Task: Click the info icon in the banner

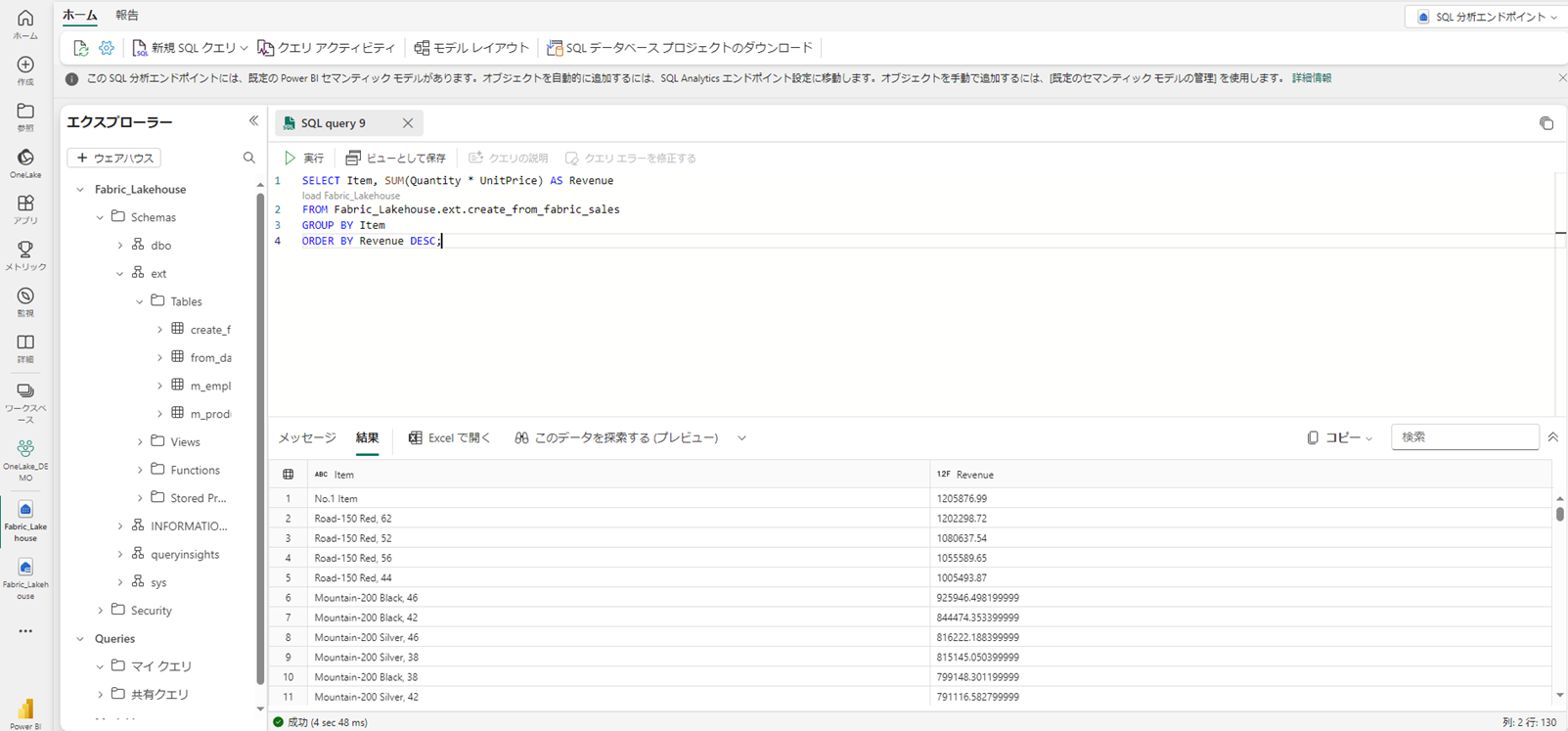Action: pos(71,79)
